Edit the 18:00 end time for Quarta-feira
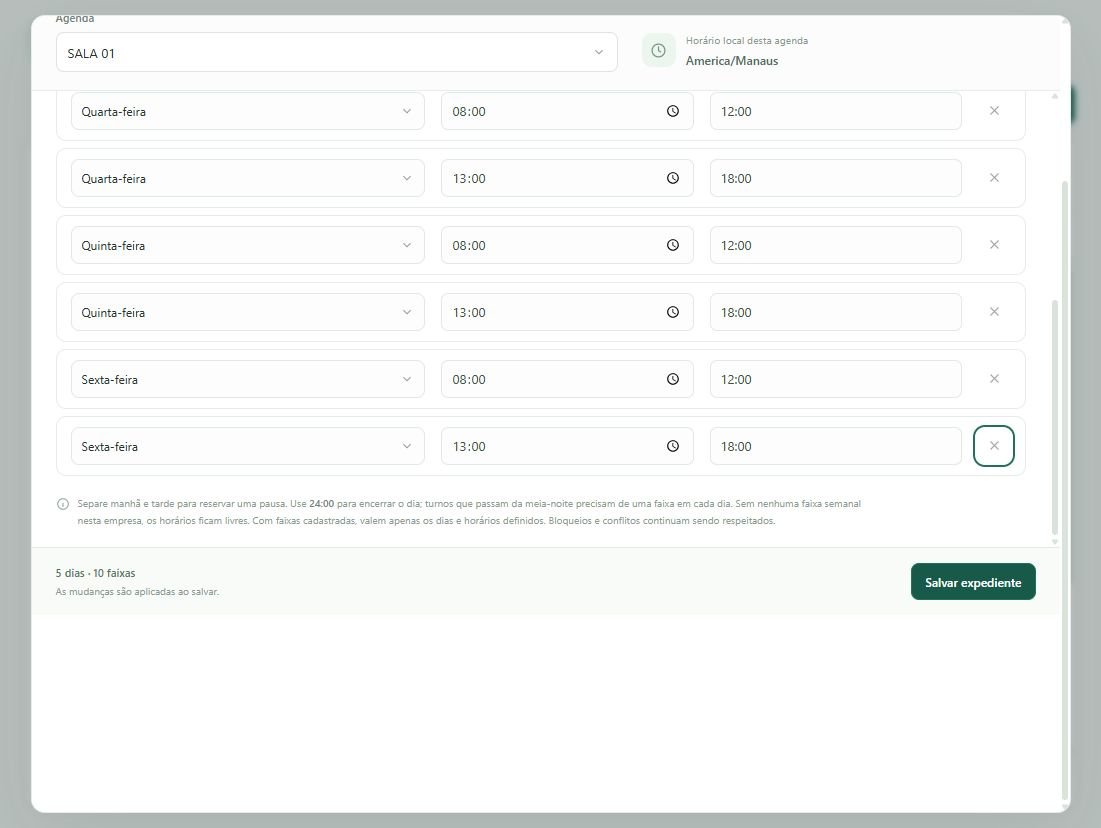Screen dimensions: 1101x828 coord(836,178)
